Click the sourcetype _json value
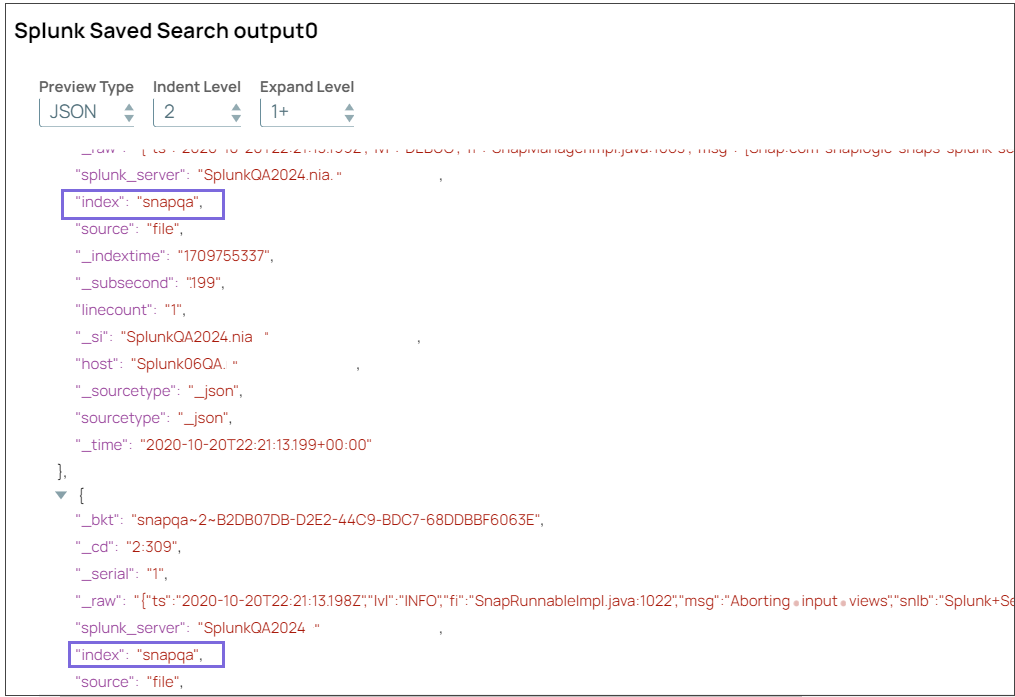This screenshot has width=1015, height=697. (202, 418)
